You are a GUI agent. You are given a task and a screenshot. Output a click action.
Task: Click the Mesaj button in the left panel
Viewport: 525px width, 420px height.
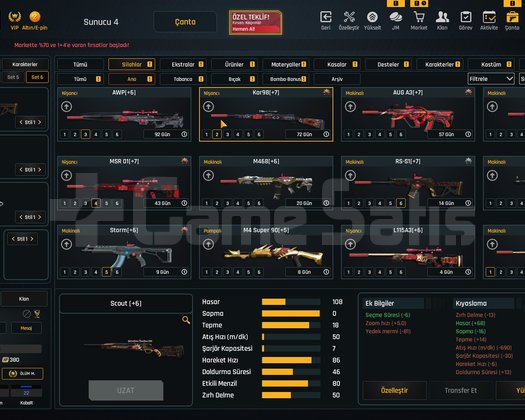(26, 328)
